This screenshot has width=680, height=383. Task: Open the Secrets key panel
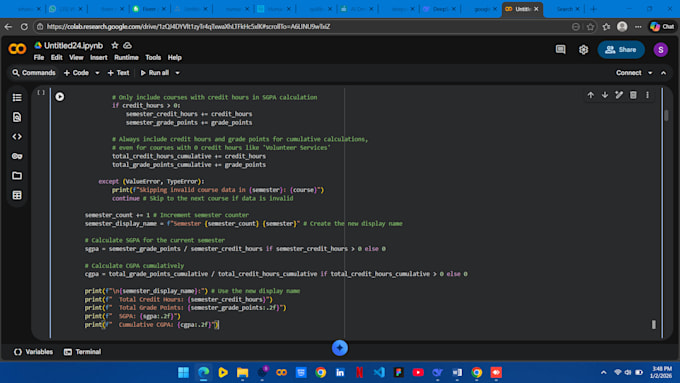(17, 156)
